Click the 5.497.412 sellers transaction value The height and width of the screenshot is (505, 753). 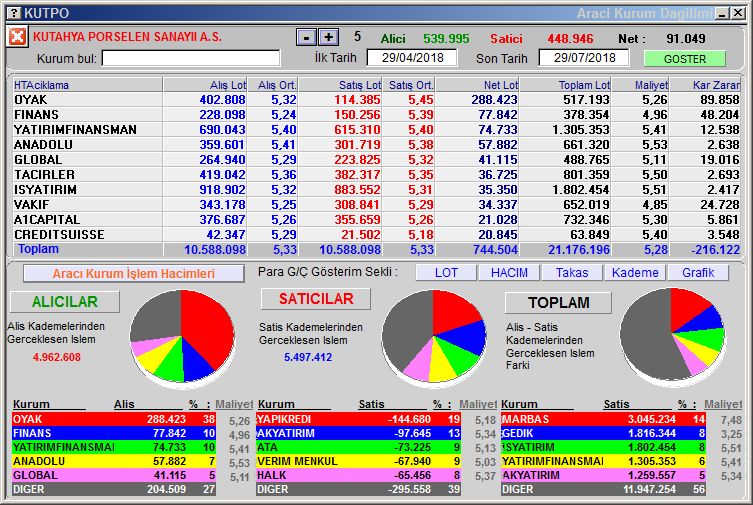pos(308,357)
